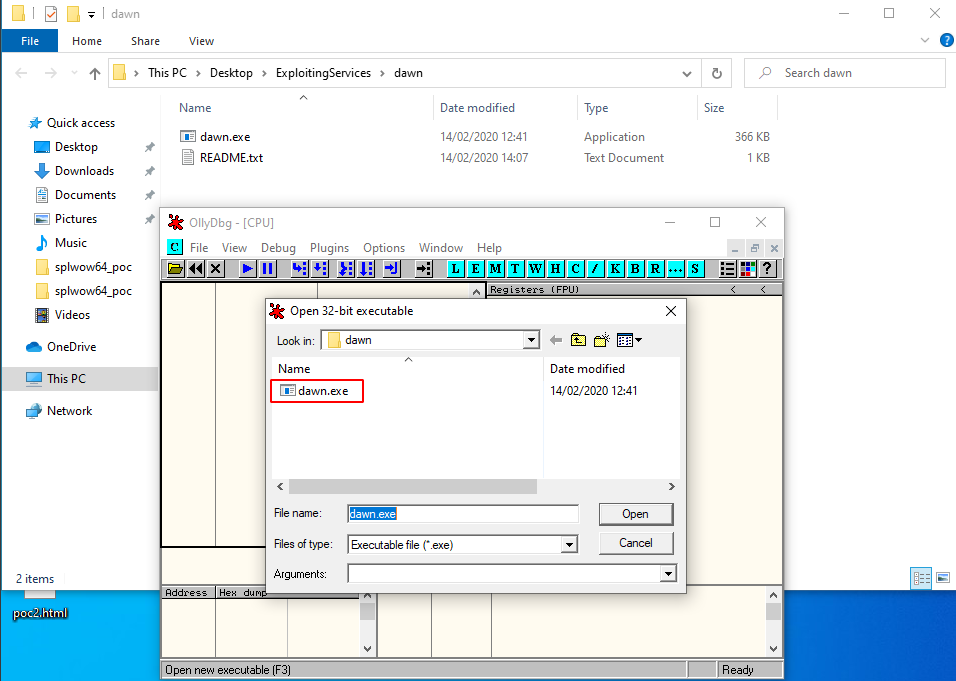The height and width of the screenshot is (681, 956).
Task: Select the Trace over toolbar icon
Action: 366,268
